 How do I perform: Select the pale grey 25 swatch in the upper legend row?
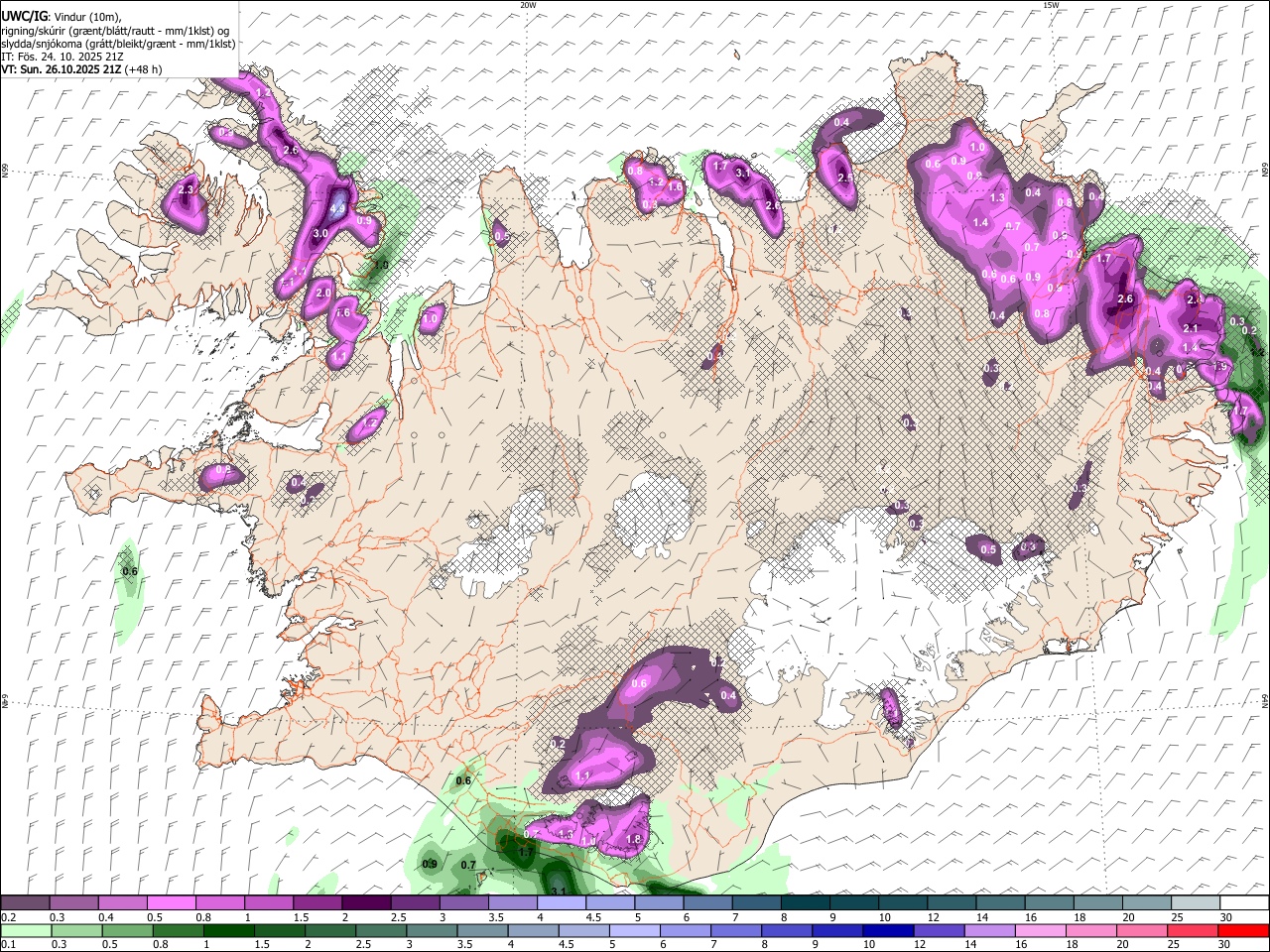click(1196, 903)
